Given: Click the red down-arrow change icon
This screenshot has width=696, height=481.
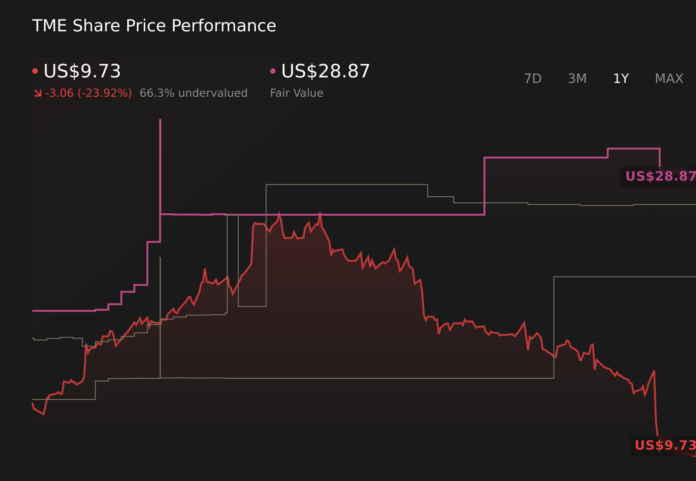Looking at the screenshot, I should [37, 93].
